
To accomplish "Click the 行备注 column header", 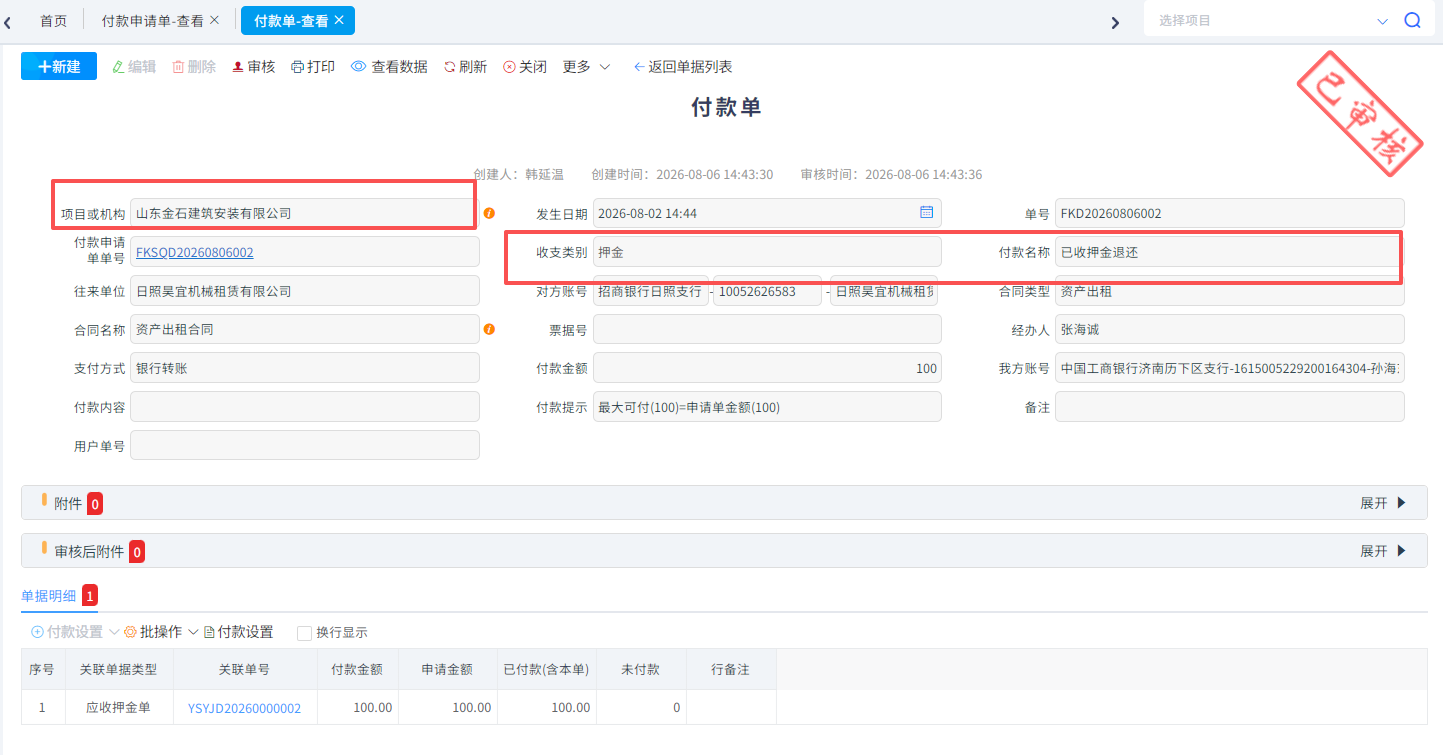I will (x=731, y=669).
